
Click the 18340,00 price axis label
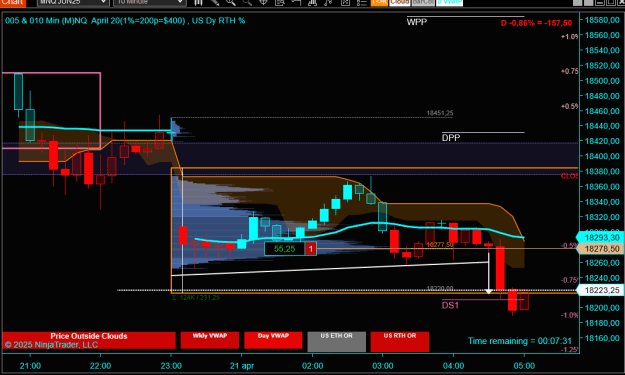[x=602, y=202]
